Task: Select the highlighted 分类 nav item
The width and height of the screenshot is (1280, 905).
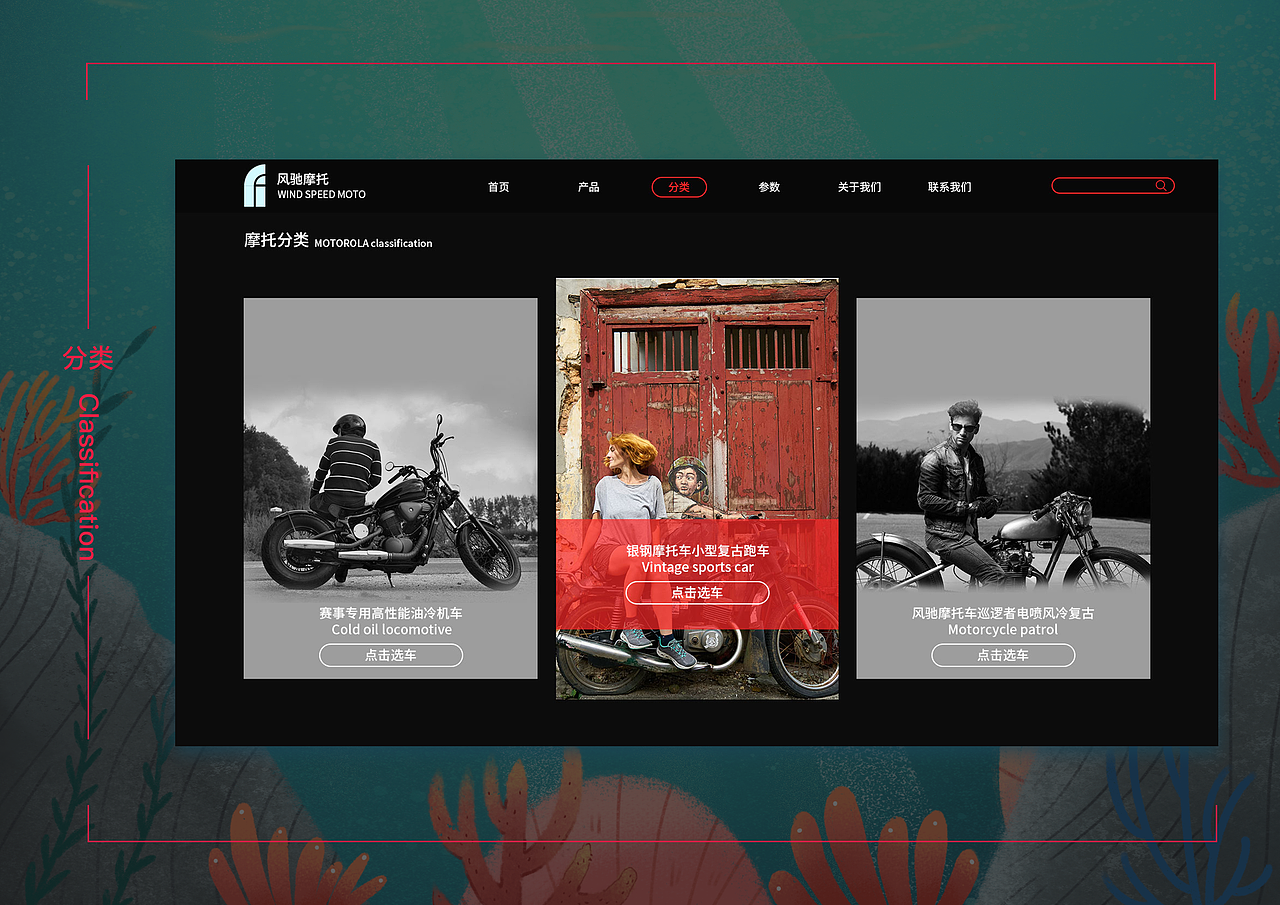Action: (679, 187)
